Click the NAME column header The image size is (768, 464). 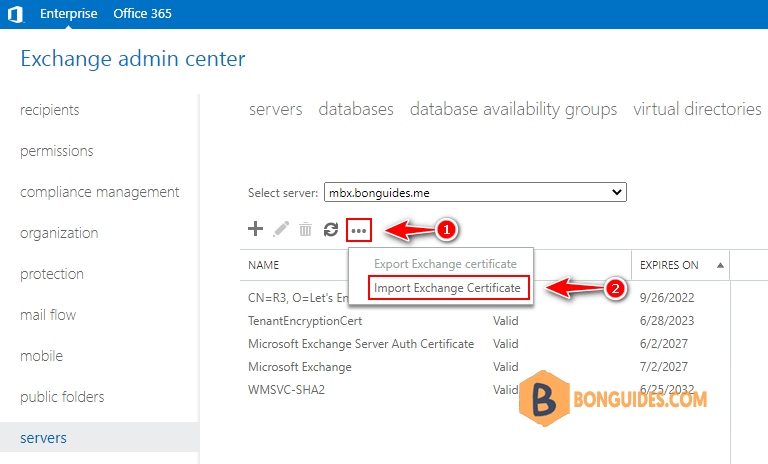[264, 265]
